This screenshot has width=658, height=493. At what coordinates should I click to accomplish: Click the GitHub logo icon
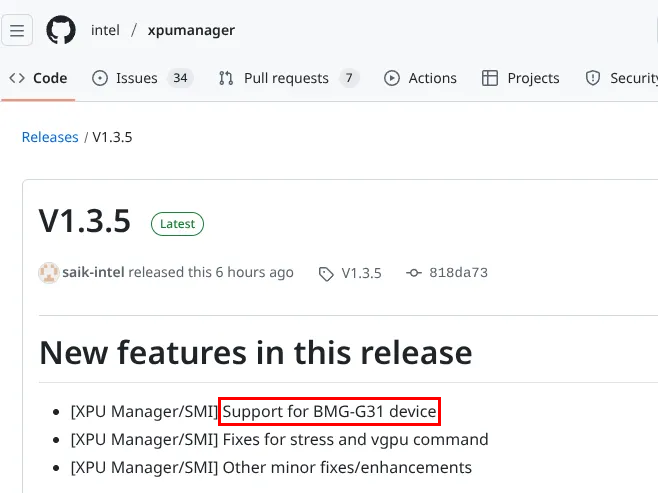coord(61,30)
